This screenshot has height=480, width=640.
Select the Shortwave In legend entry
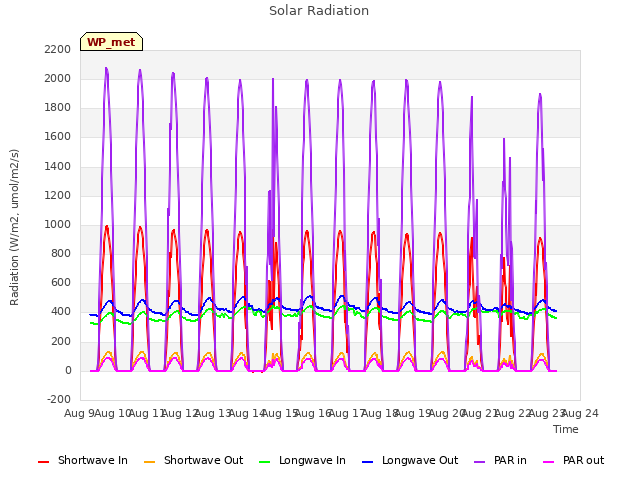pyautogui.click(x=83, y=460)
